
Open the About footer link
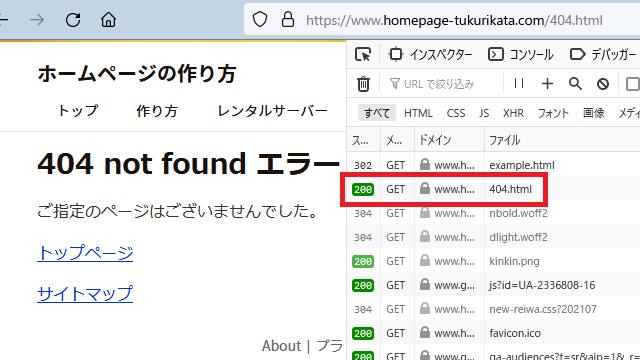[282, 346]
